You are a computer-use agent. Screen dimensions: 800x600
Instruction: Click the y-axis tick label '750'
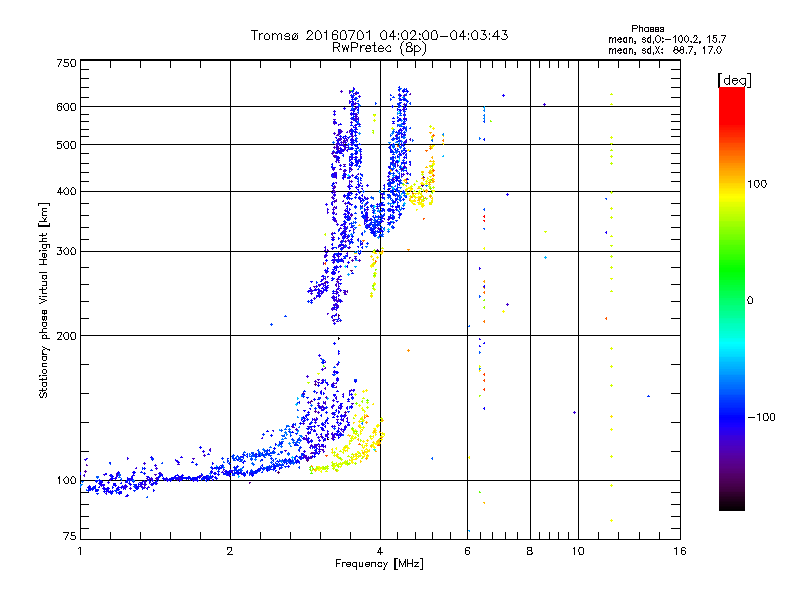pyautogui.click(x=66, y=63)
